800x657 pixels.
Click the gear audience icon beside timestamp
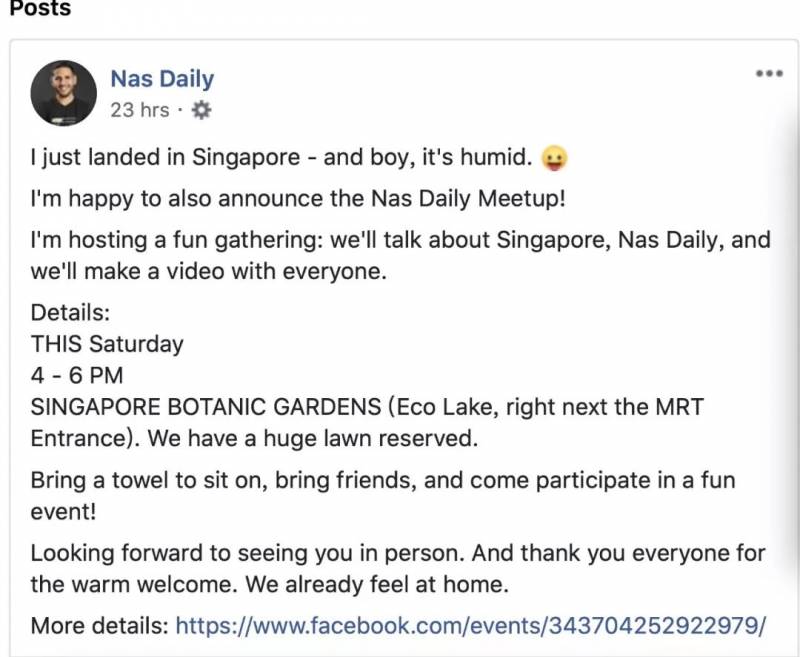coord(201,110)
